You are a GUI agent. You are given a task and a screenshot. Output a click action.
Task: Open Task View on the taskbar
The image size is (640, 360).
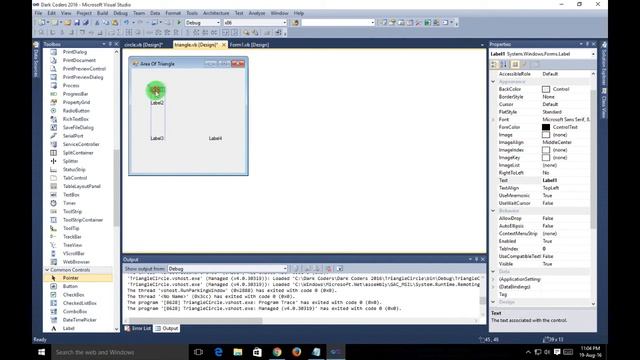click(x=198, y=352)
